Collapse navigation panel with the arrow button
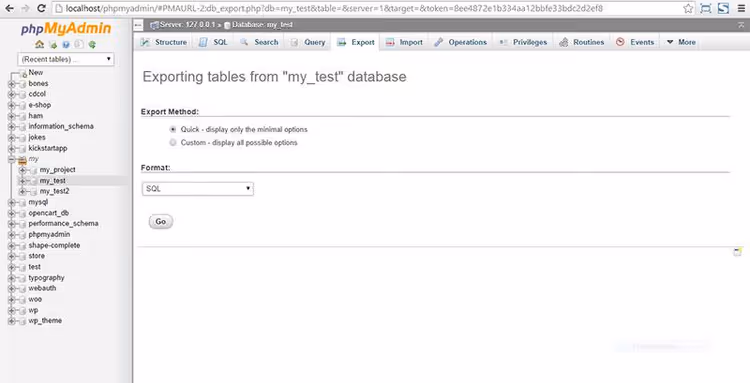 [138, 25]
